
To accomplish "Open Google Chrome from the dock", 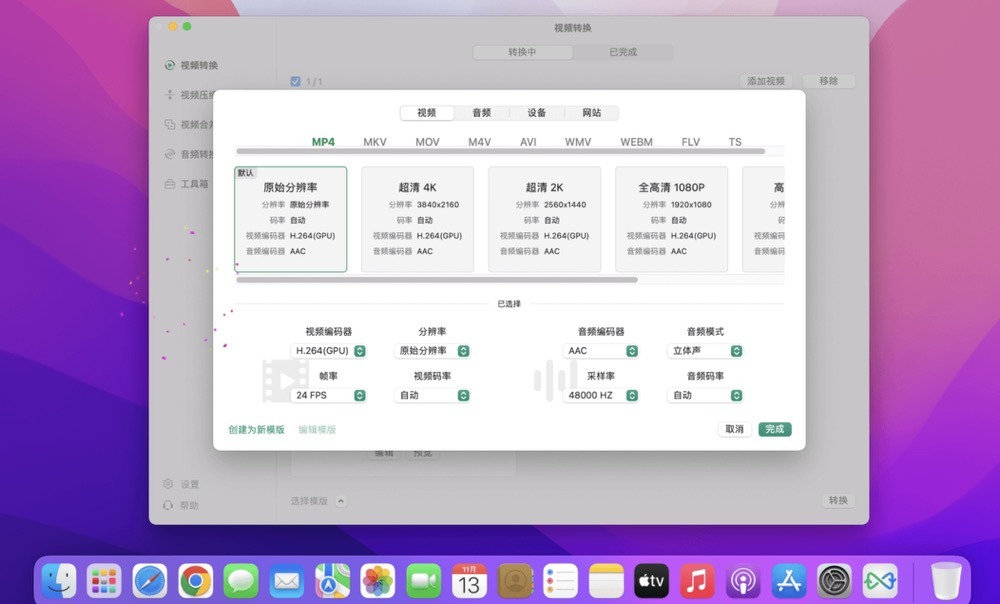I will tap(195, 580).
